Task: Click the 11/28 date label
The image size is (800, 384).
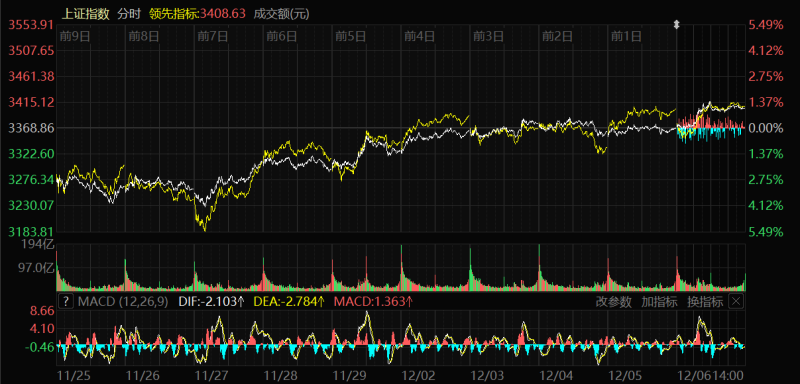Action: click(x=280, y=375)
